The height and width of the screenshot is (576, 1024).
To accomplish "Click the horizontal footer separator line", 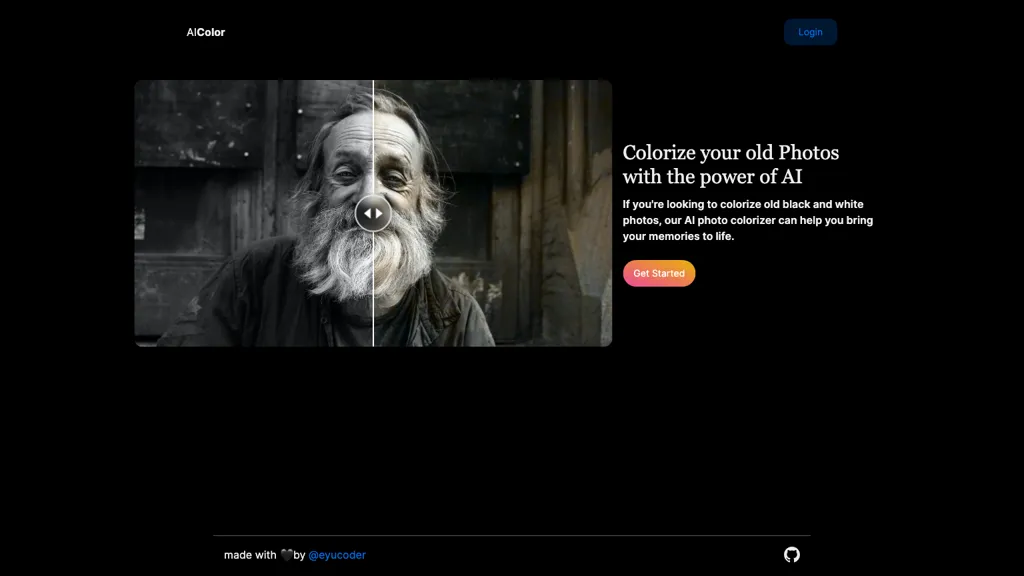I will pos(512,536).
